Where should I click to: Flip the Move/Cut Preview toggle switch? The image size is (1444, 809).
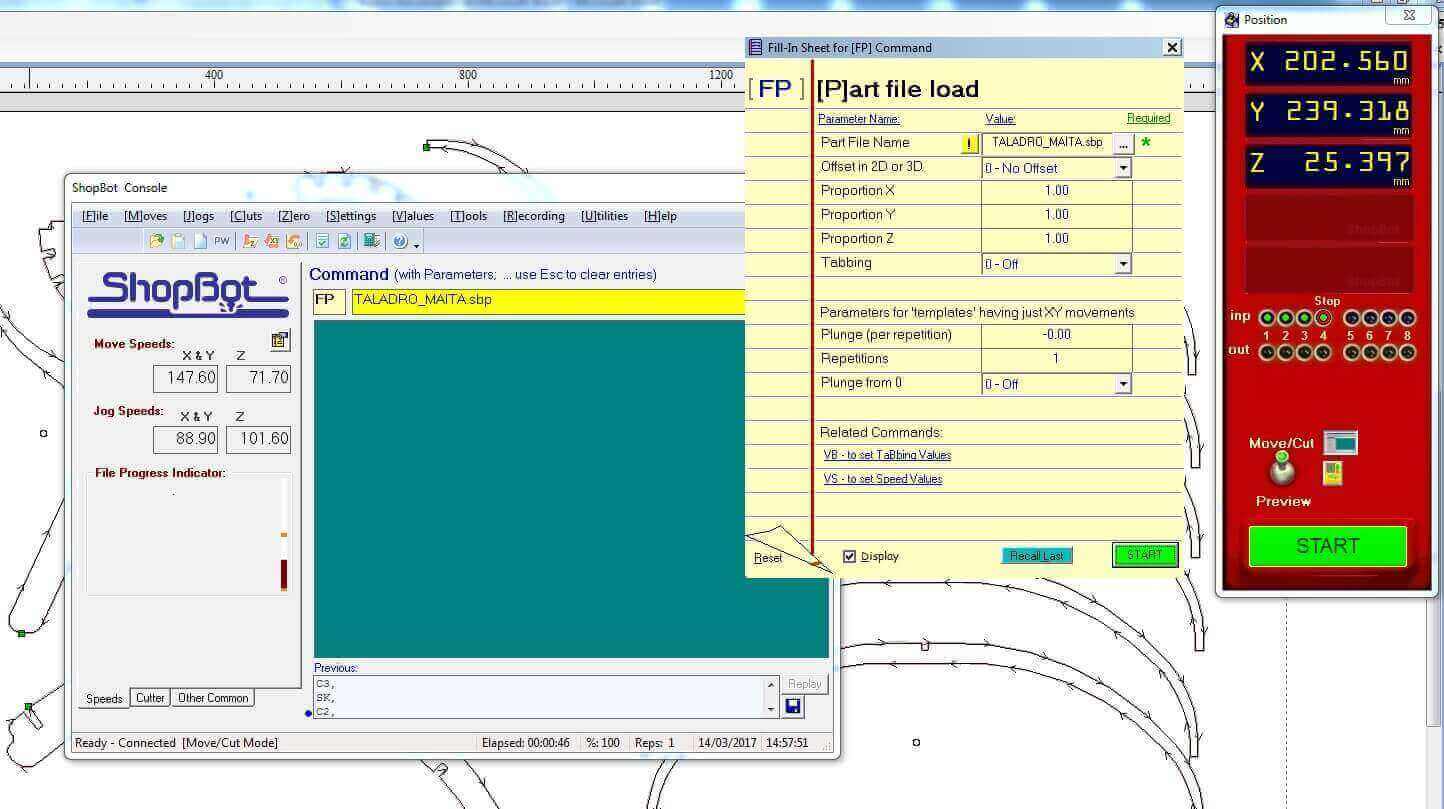click(x=1282, y=468)
